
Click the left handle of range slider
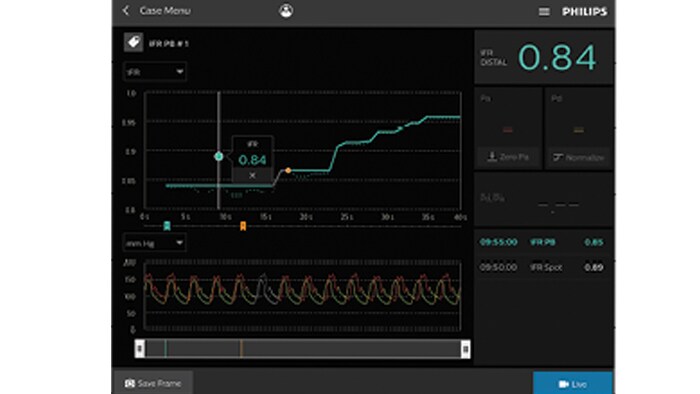[140, 348]
